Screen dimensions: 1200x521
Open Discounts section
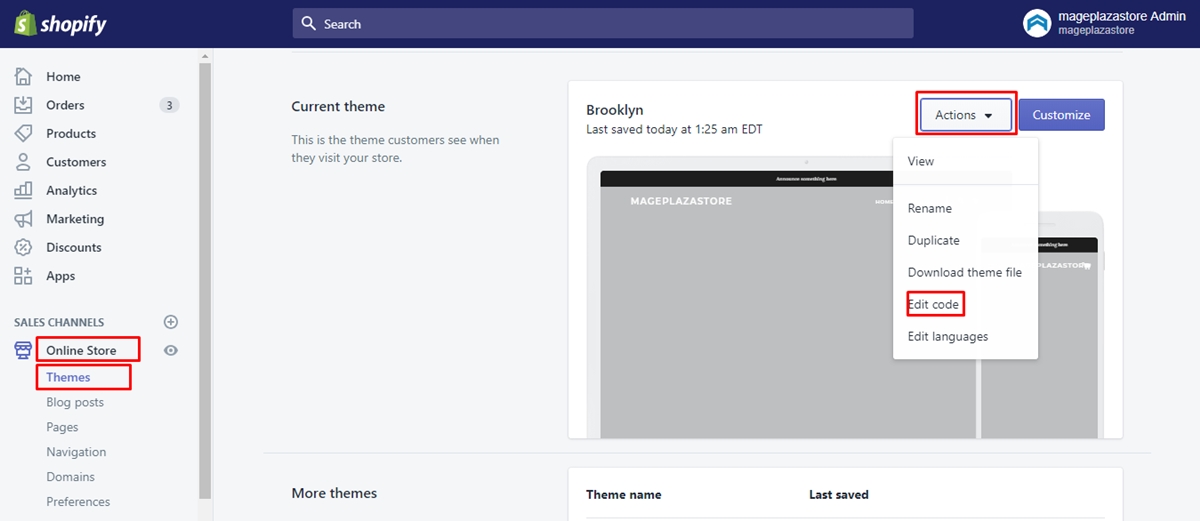[x=74, y=248]
